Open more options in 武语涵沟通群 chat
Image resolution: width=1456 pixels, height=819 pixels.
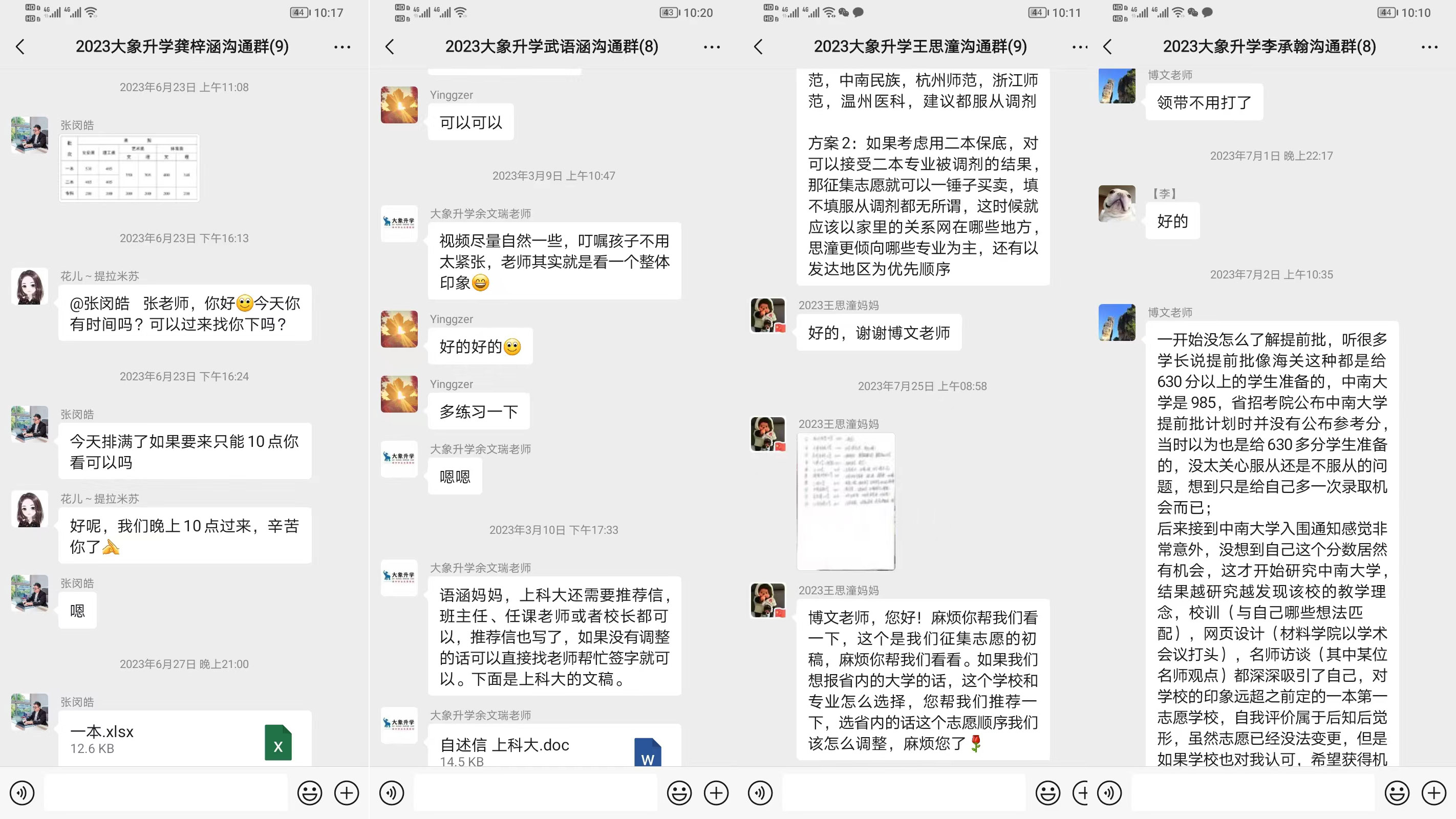coord(712,47)
